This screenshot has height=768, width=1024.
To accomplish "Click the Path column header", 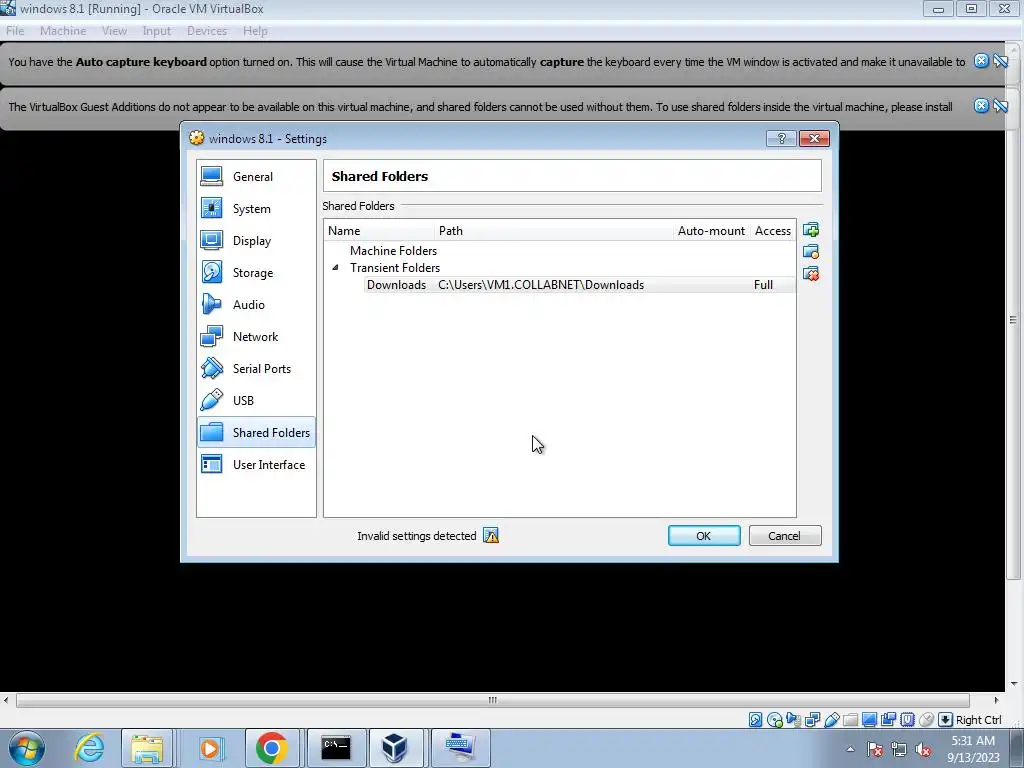I will coord(554,231).
